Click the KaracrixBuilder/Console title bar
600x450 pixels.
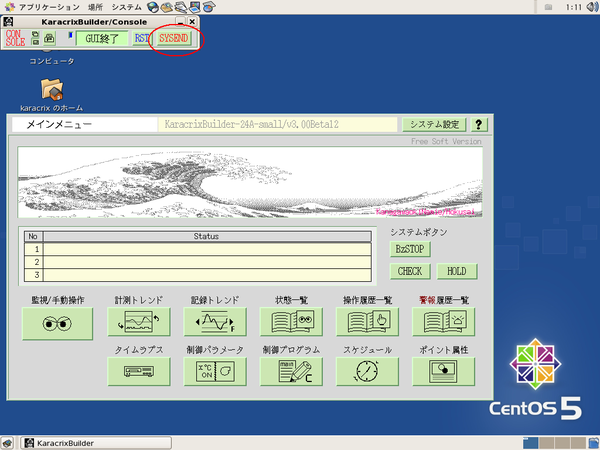point(94,22)
